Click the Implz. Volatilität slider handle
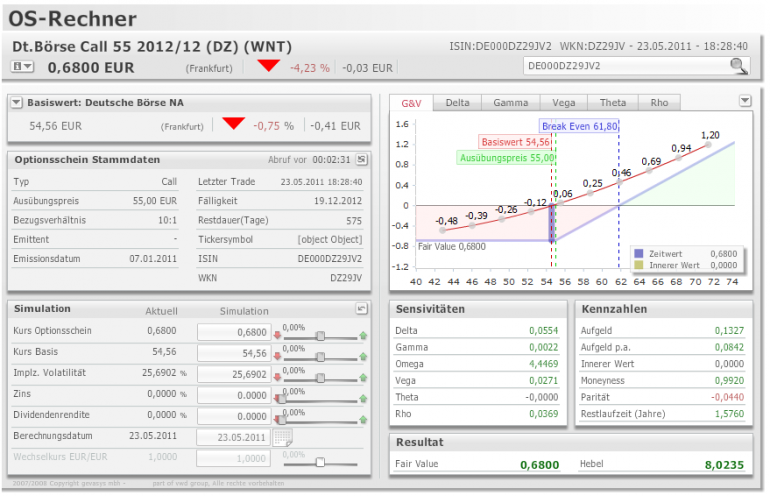770x496 pixels. [x=320, y=378]
